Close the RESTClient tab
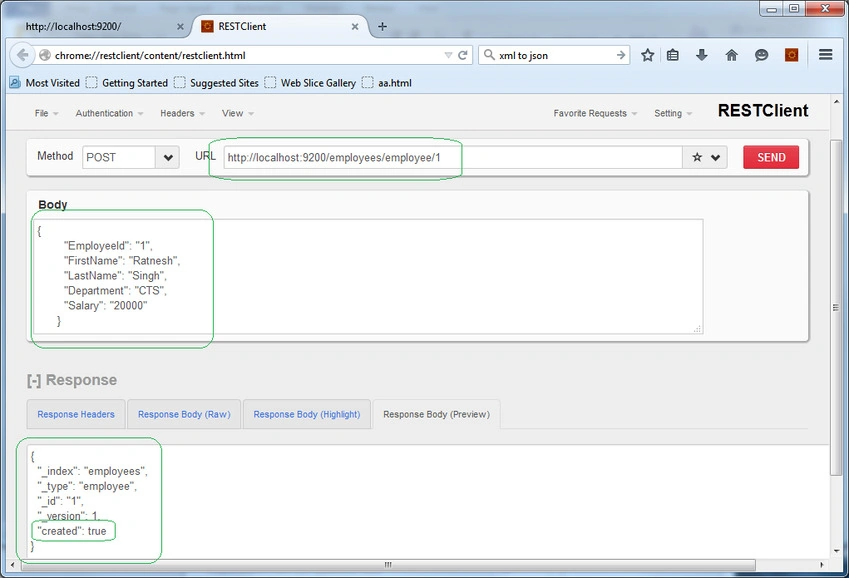The width and height of the screenshot is (849, 578). pos(355,27)
